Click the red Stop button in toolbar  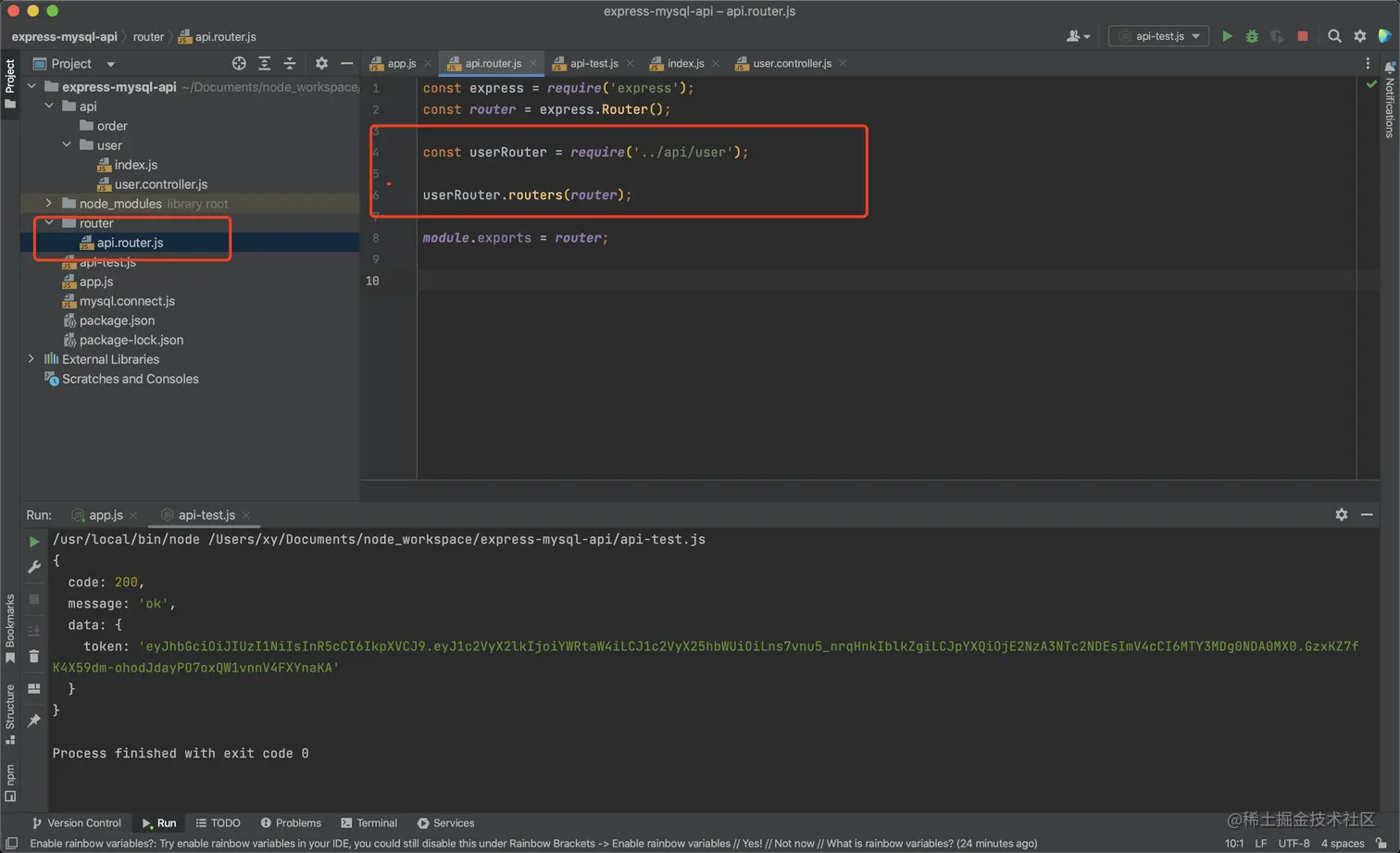[1303, 36]
